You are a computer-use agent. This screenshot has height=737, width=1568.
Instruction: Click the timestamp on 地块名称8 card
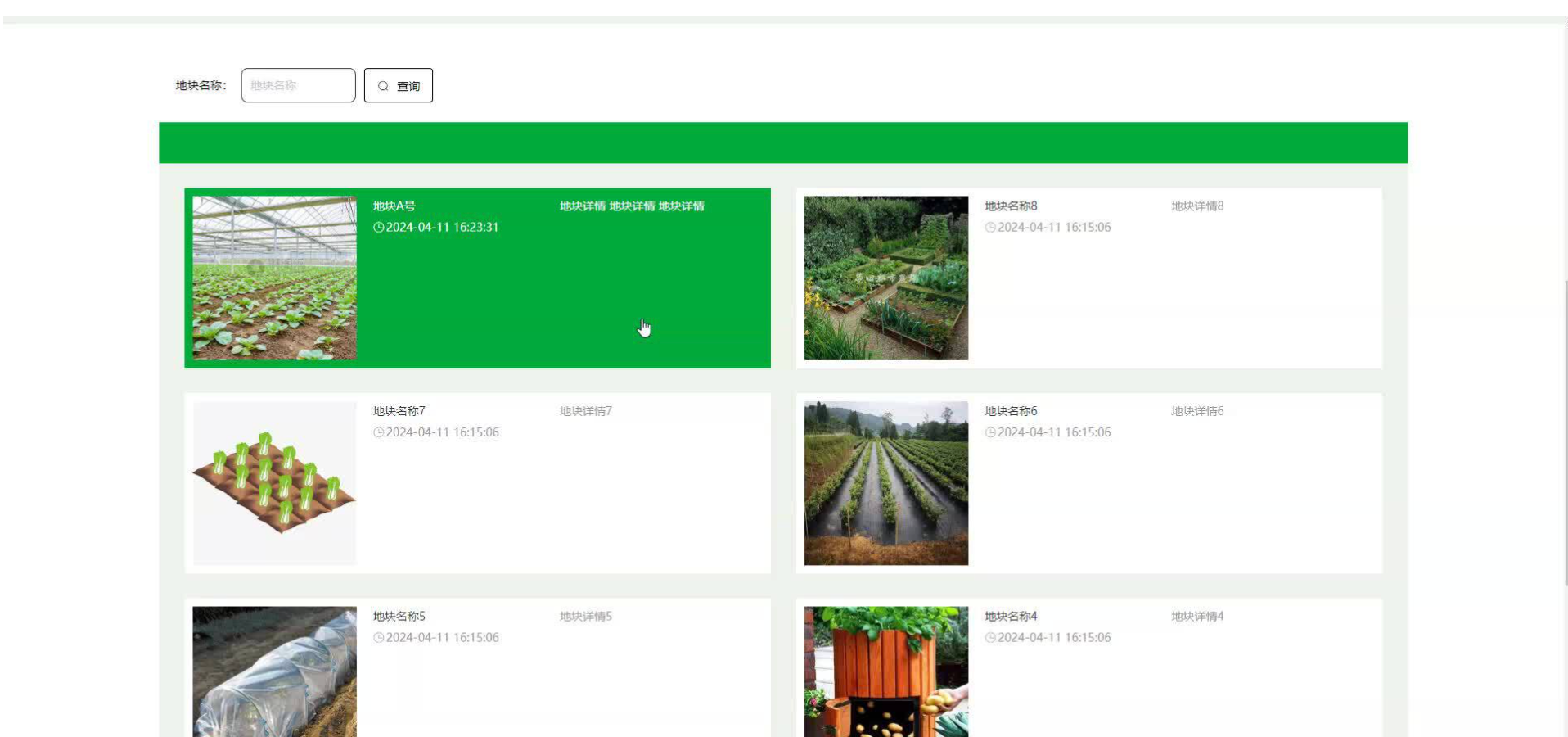tap(1054, 227)
